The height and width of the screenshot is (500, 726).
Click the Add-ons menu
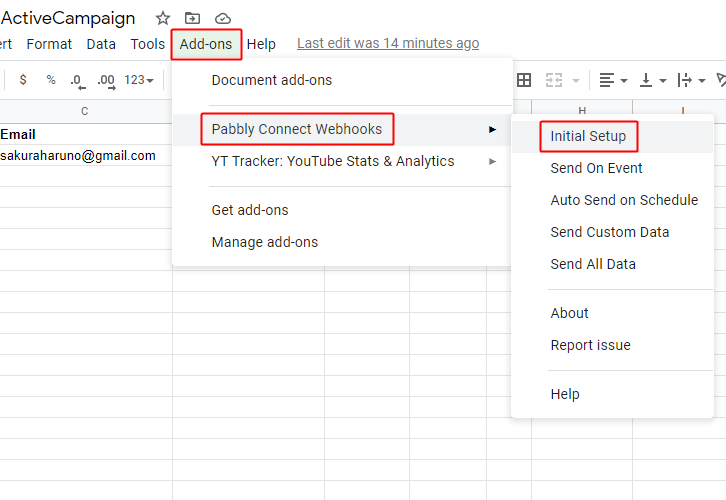pos(206,44)
